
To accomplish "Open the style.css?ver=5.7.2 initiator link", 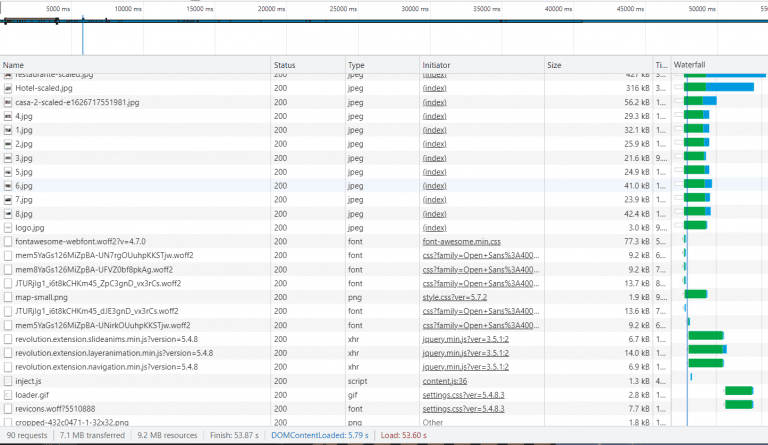I will [455, 297].
